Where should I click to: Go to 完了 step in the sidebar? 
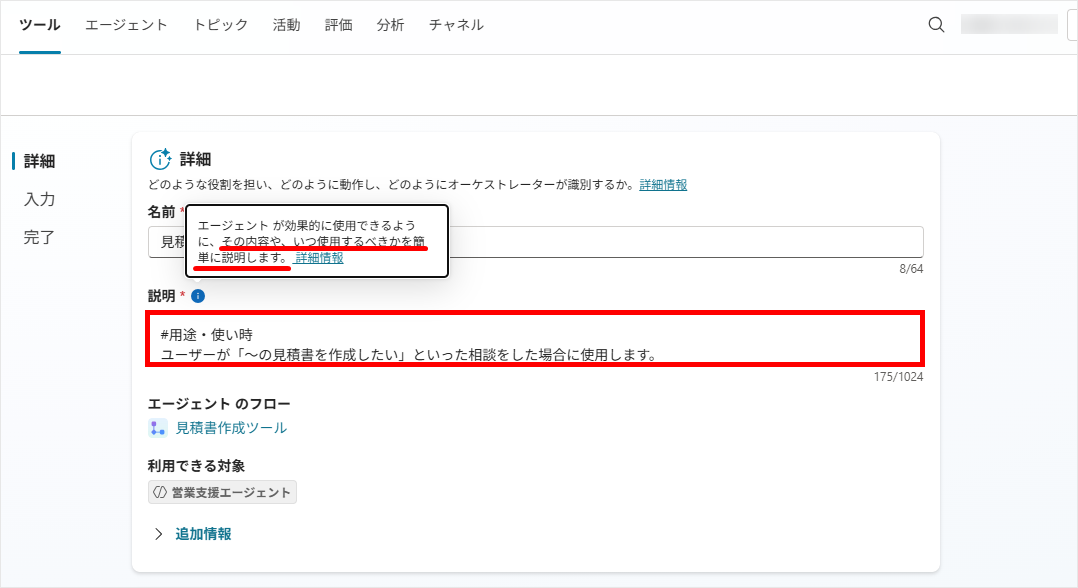[x=39, y=238]
